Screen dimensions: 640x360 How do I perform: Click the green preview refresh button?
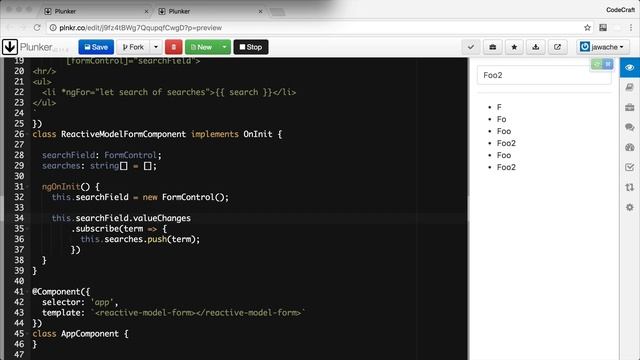pyautogui.click(x=597, y=64)
